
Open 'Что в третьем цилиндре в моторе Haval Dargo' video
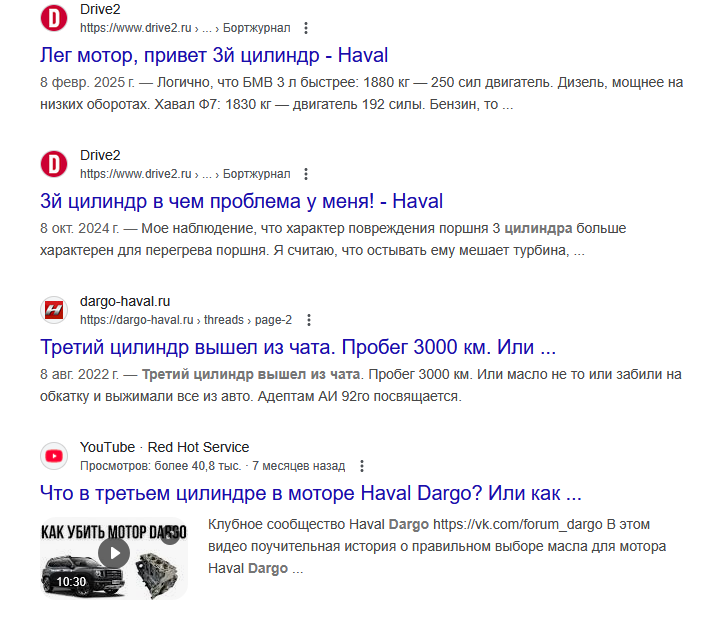coord(311,494)
